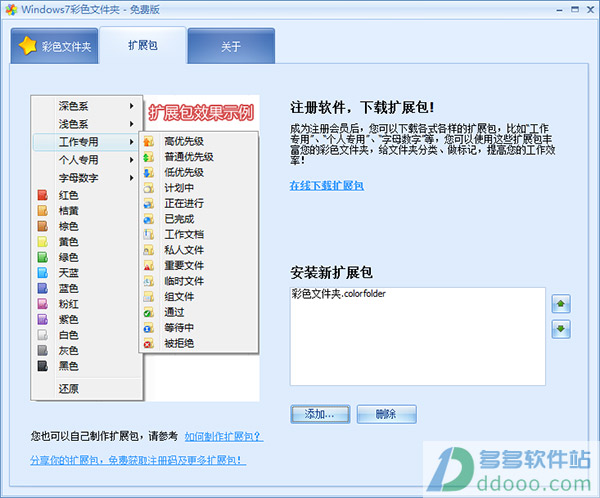Select the 个人专用 menu item
Viewport: 600px width, 498px height.
pyautogui.click(x=86, y=160)
